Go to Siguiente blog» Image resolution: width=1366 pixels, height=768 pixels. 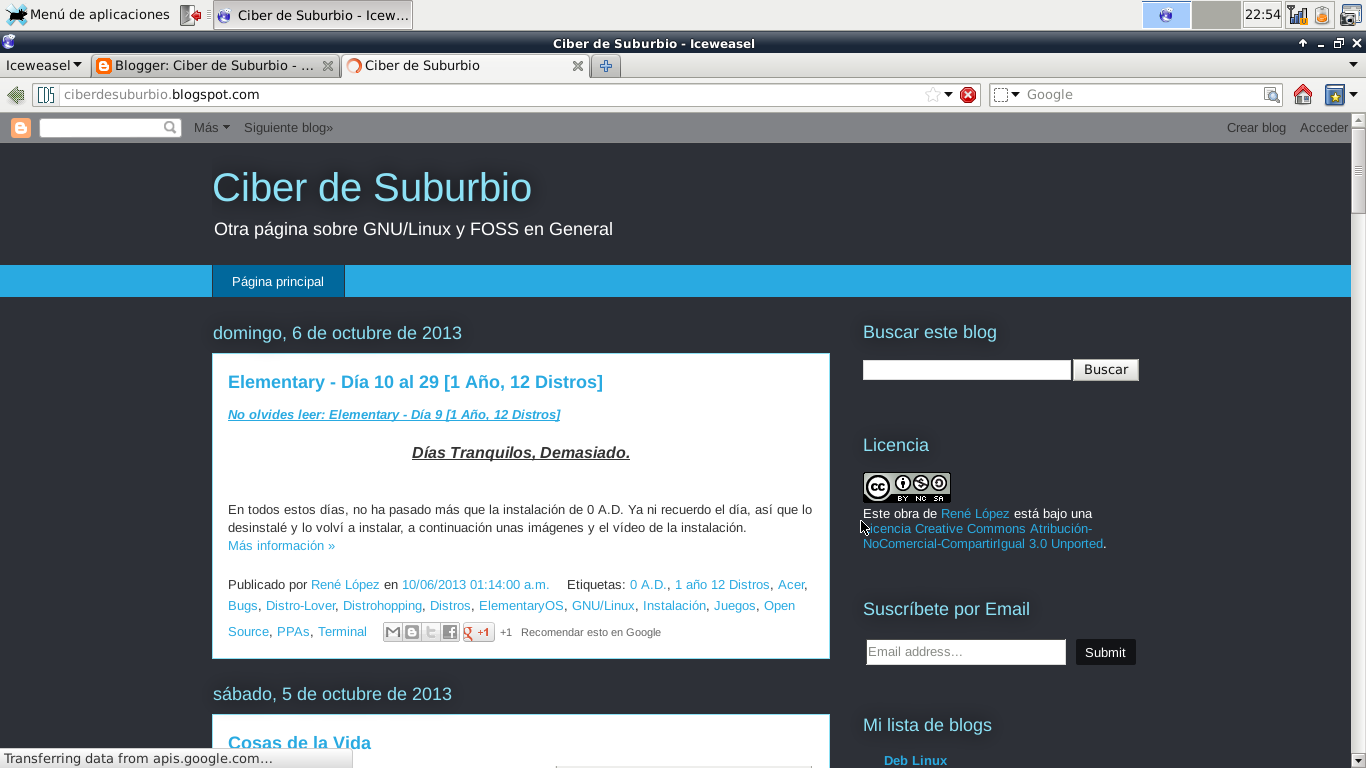[288, 128]
